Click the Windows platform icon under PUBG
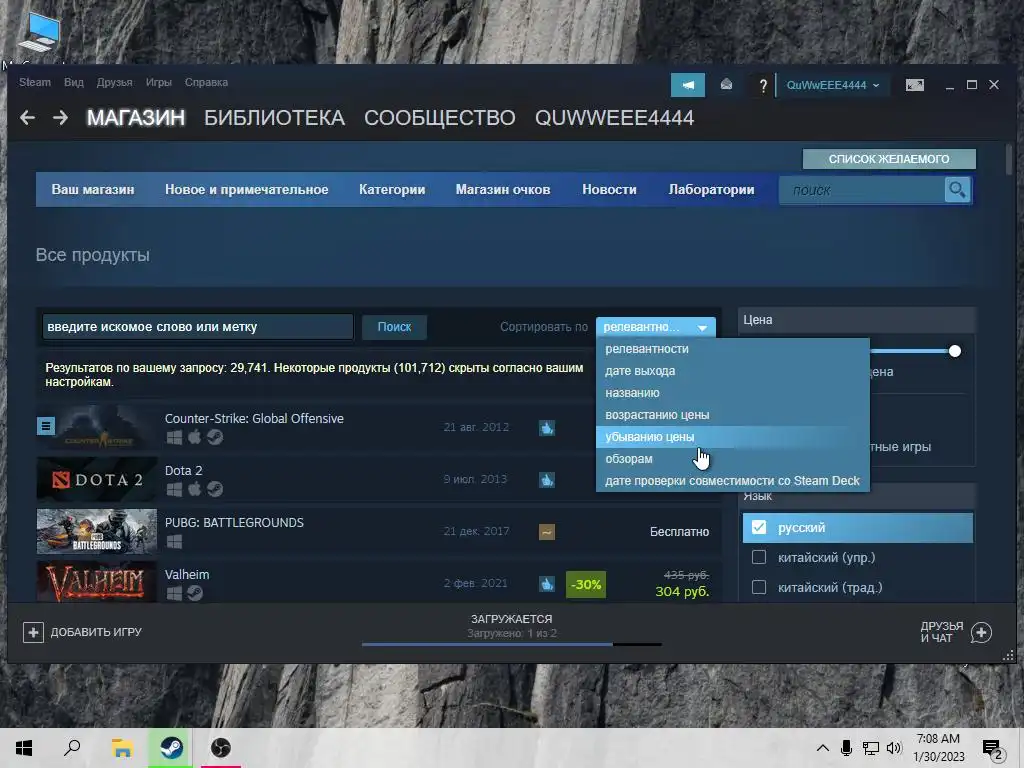This screenshot has height=768, width=1024. [174, 541]
